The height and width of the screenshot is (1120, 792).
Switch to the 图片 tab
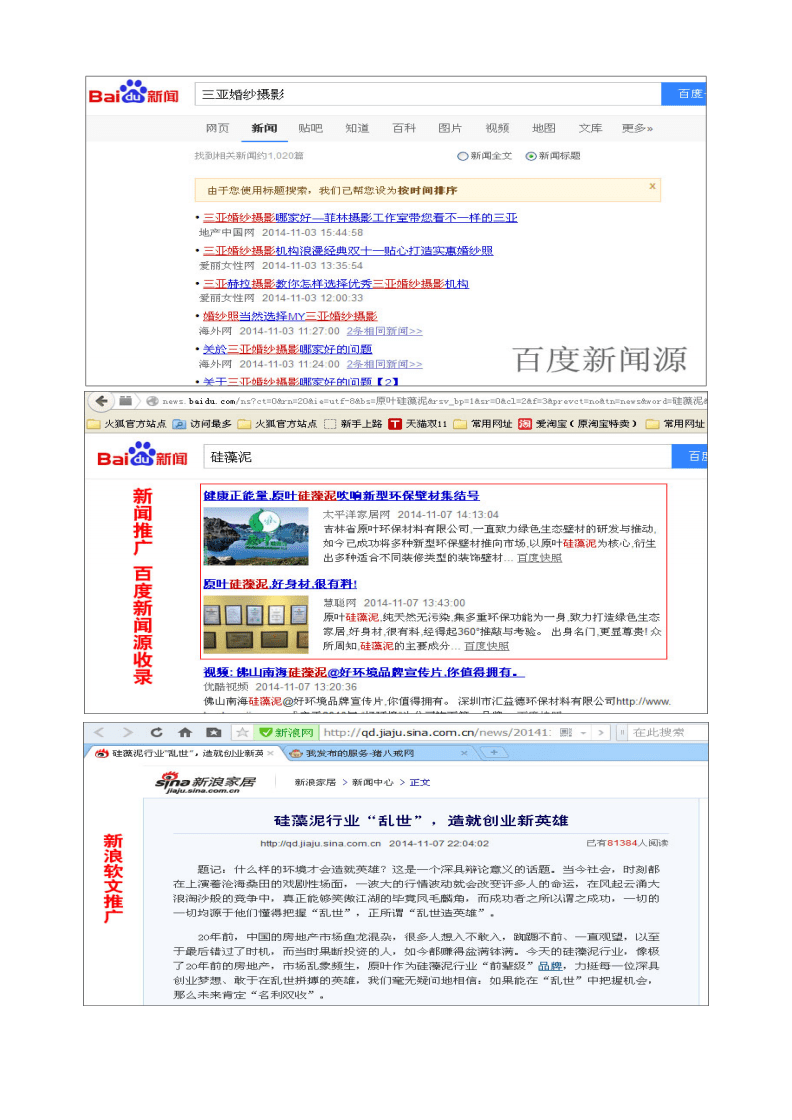[450, 129]
